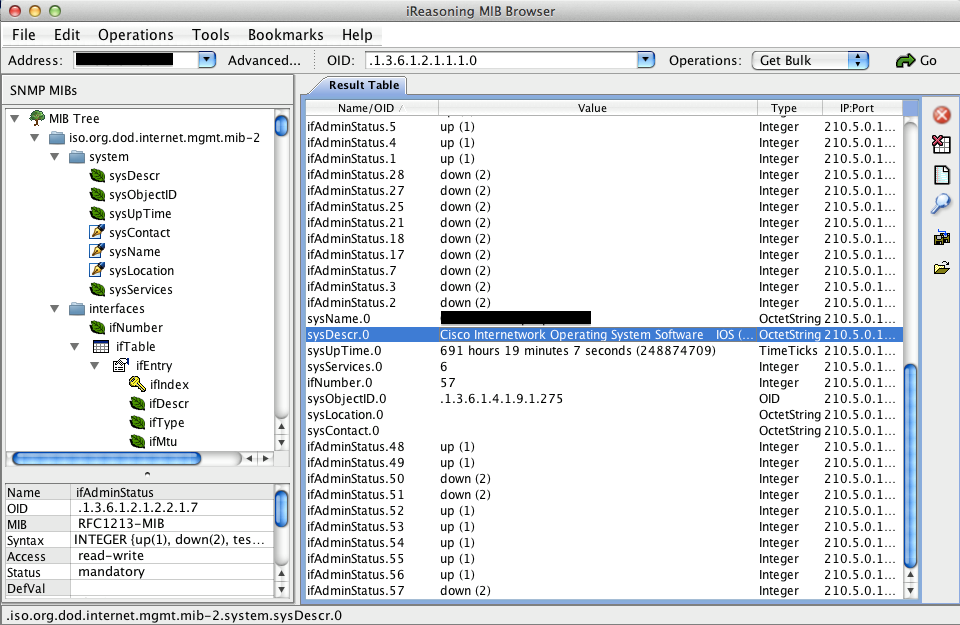Select ifNumber leaf node
960x625 pixels.
(x=126, y=327)
